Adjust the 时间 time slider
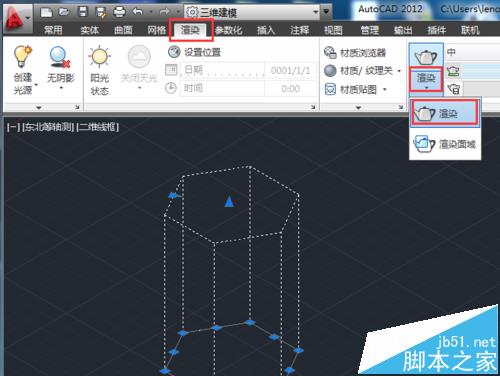This screenshot has width=500, height=376. coord(223,89)
